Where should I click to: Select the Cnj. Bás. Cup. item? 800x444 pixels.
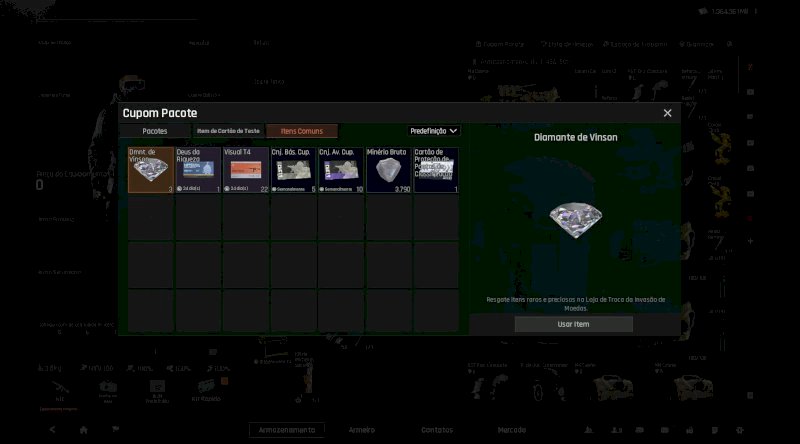[x=293, y=170]
